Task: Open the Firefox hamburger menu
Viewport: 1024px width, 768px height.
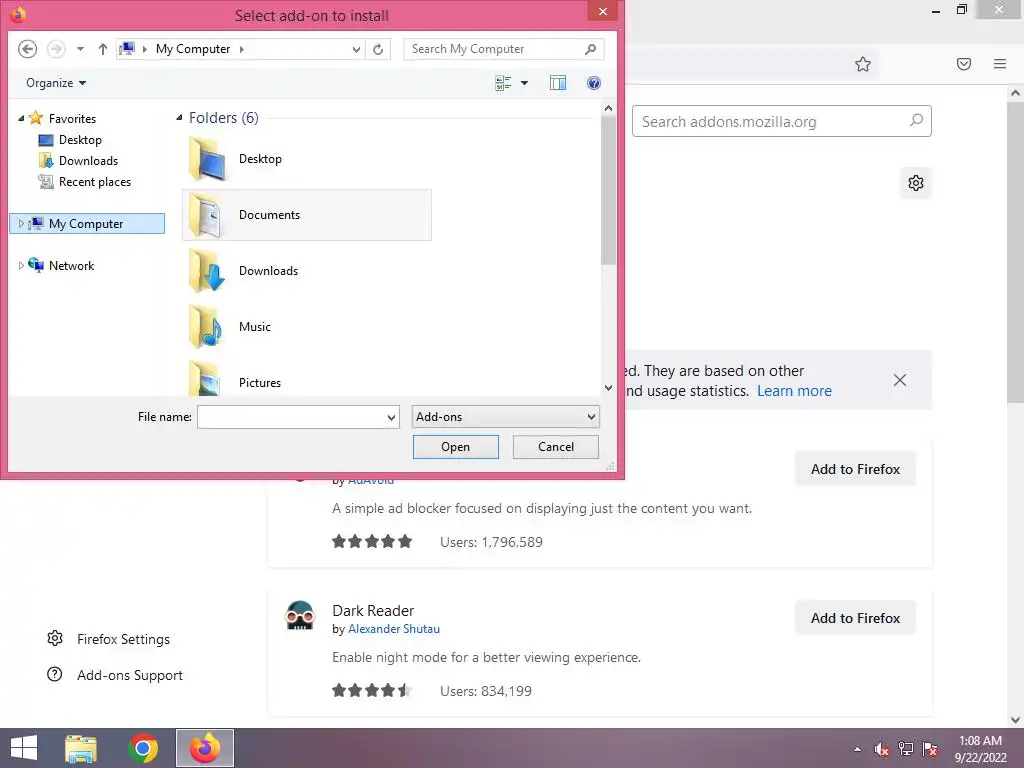Action: (x=1000, y=64)
